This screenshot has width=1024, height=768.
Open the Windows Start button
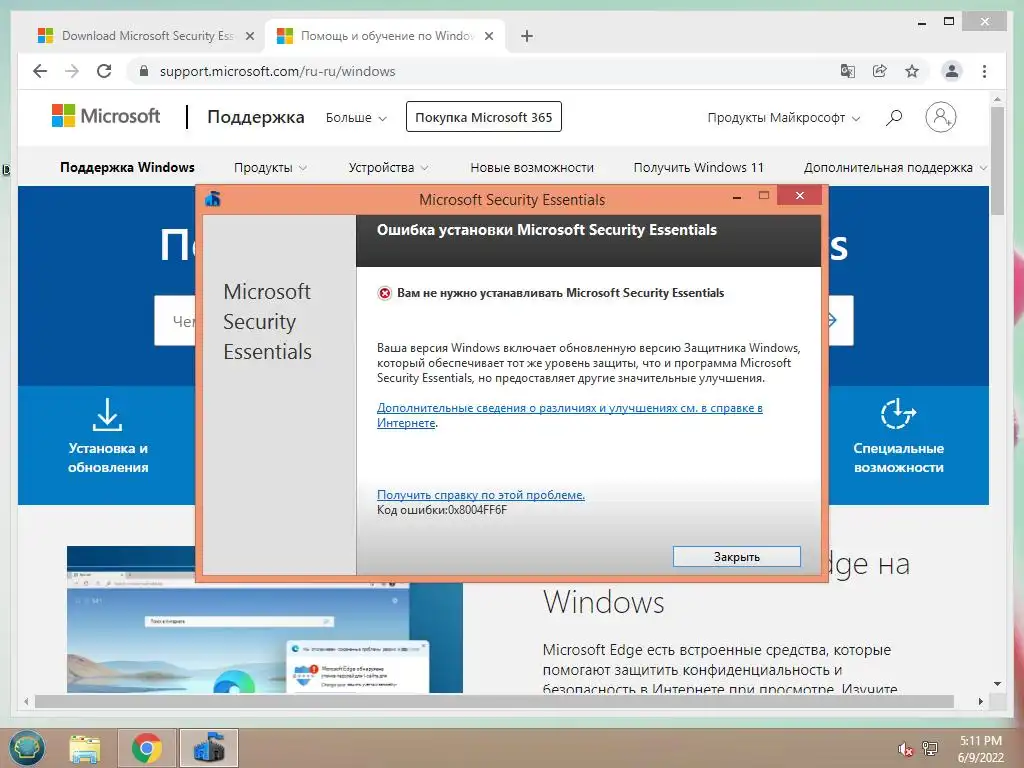coord(26,748)
